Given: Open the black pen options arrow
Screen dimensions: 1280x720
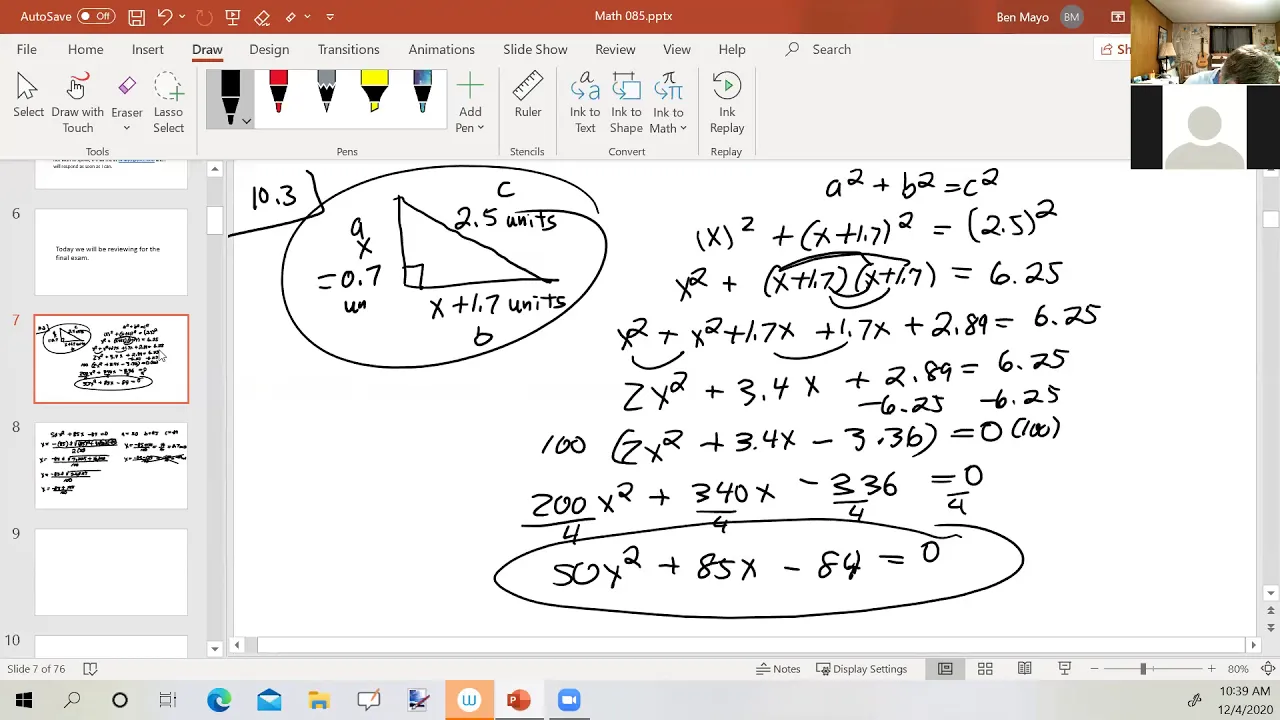Looking at the screenshot, I should click(x=246, y=121).
